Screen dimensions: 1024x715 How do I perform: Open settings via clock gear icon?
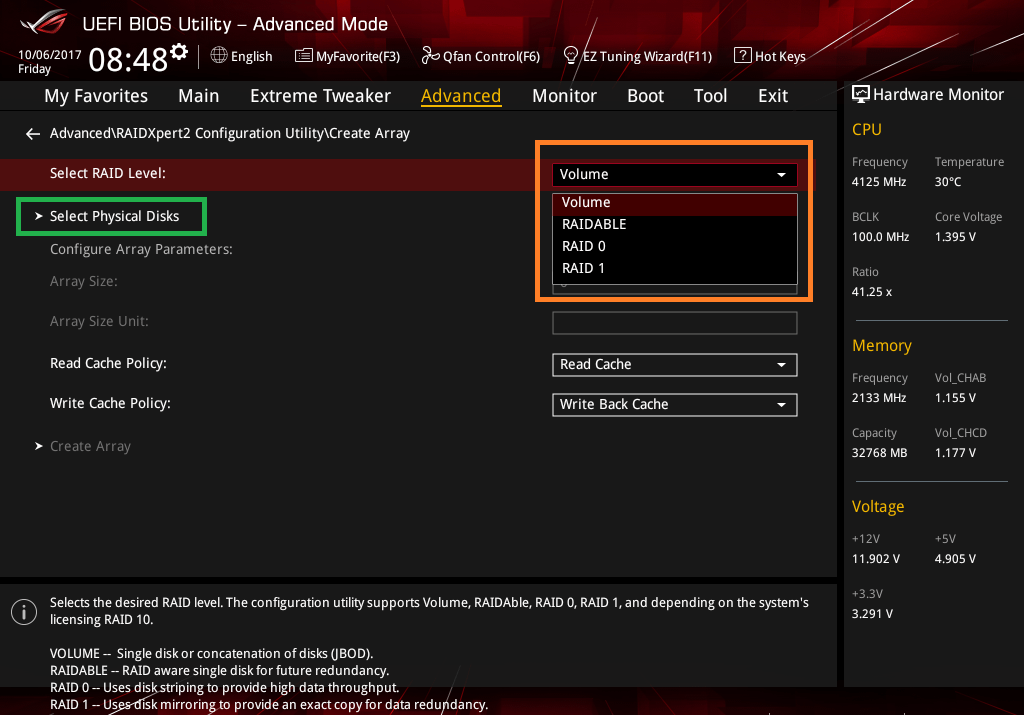pyautogui.click(x=179, y=52)
